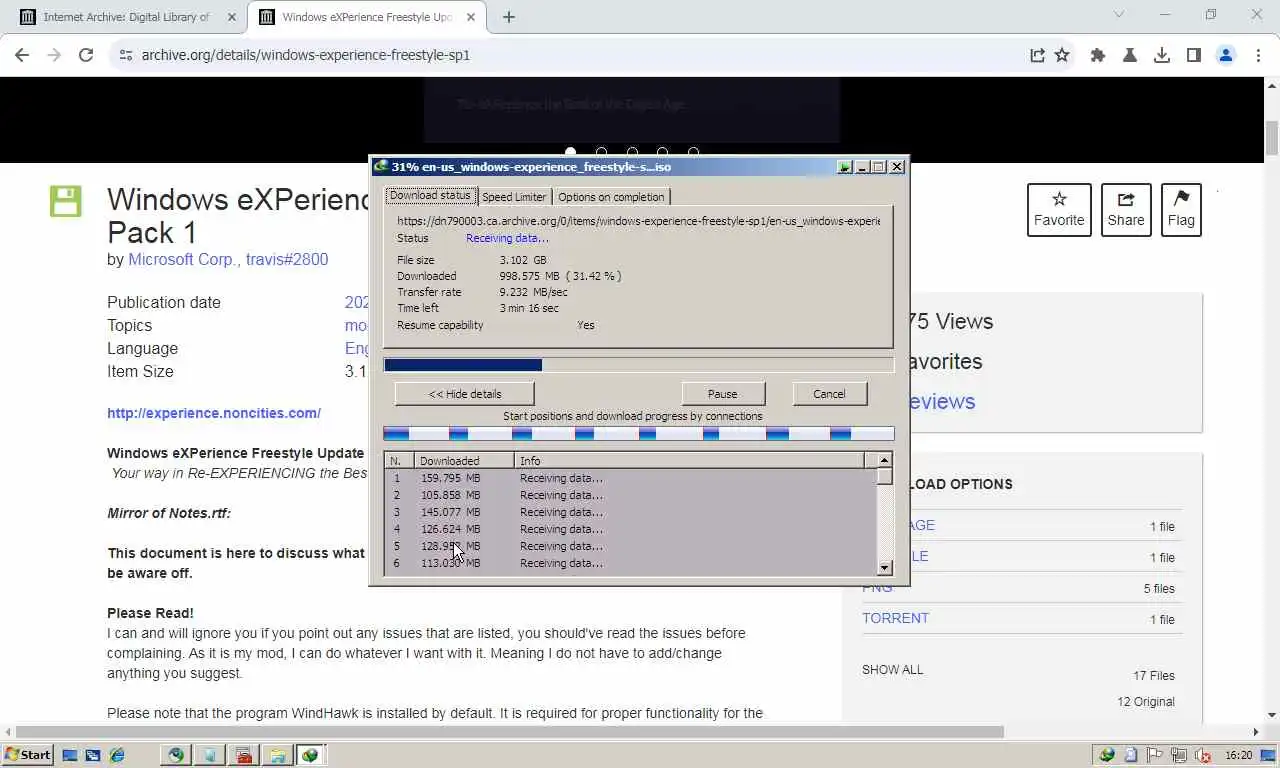Share this page via toolbar icon
The image size is (1280, 768).
pos(1037,55)
